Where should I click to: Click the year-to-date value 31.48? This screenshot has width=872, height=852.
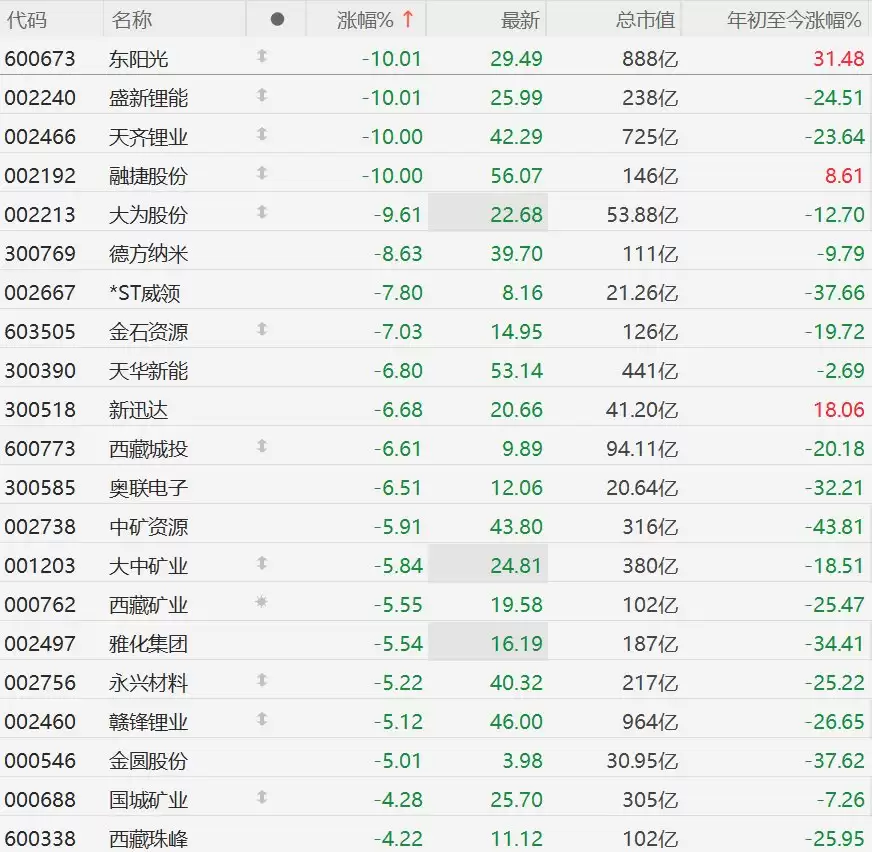pos(839,58)
